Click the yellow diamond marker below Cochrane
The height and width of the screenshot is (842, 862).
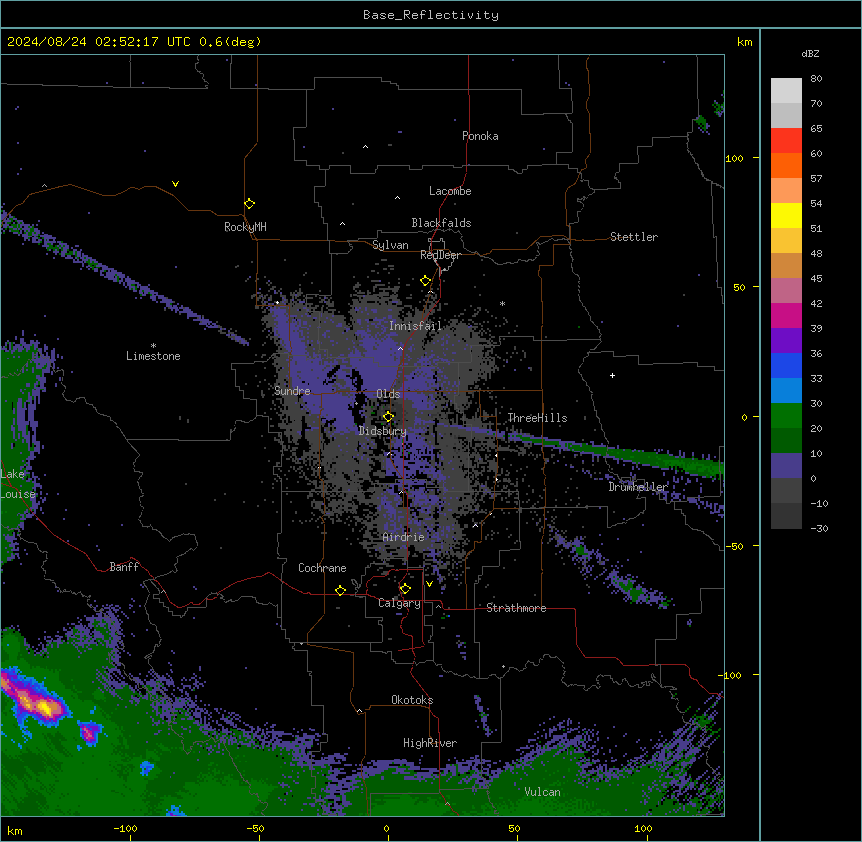(x=340, y=590)
